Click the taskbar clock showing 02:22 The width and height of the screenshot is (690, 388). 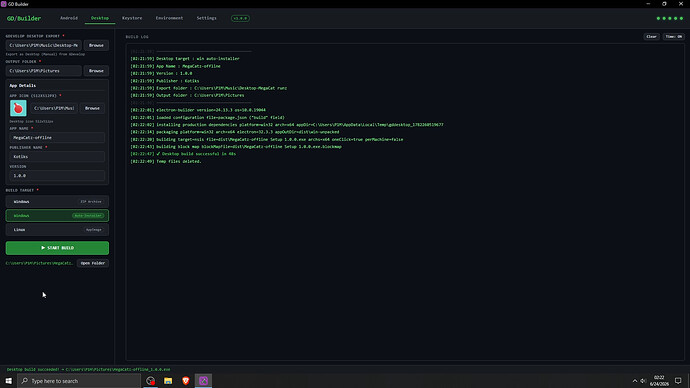[659, 381]
